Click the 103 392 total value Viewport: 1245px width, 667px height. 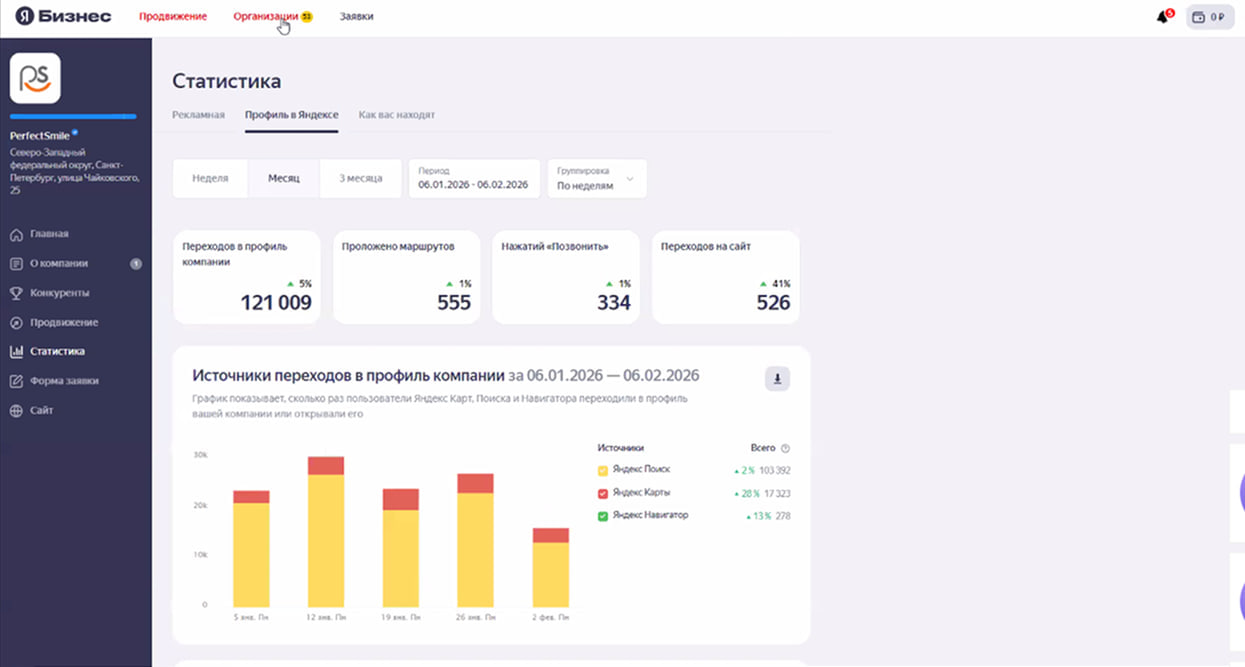click(775, 470)
